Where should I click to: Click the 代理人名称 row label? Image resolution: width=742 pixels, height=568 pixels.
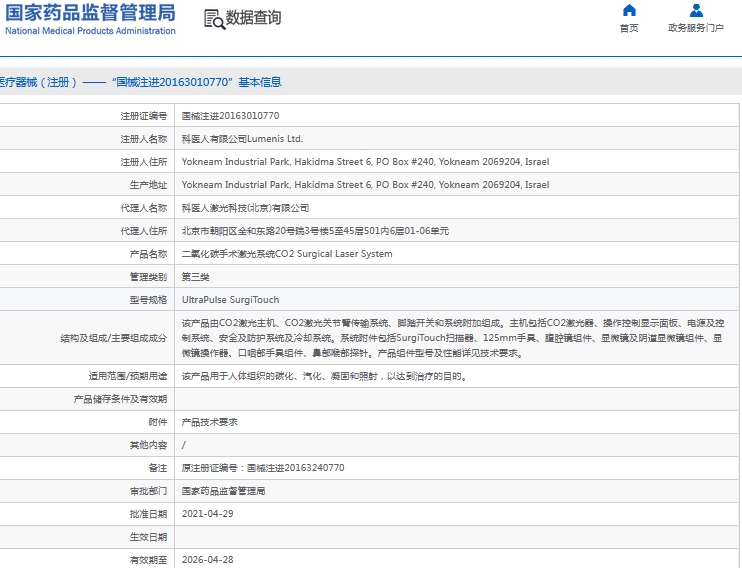143,208
